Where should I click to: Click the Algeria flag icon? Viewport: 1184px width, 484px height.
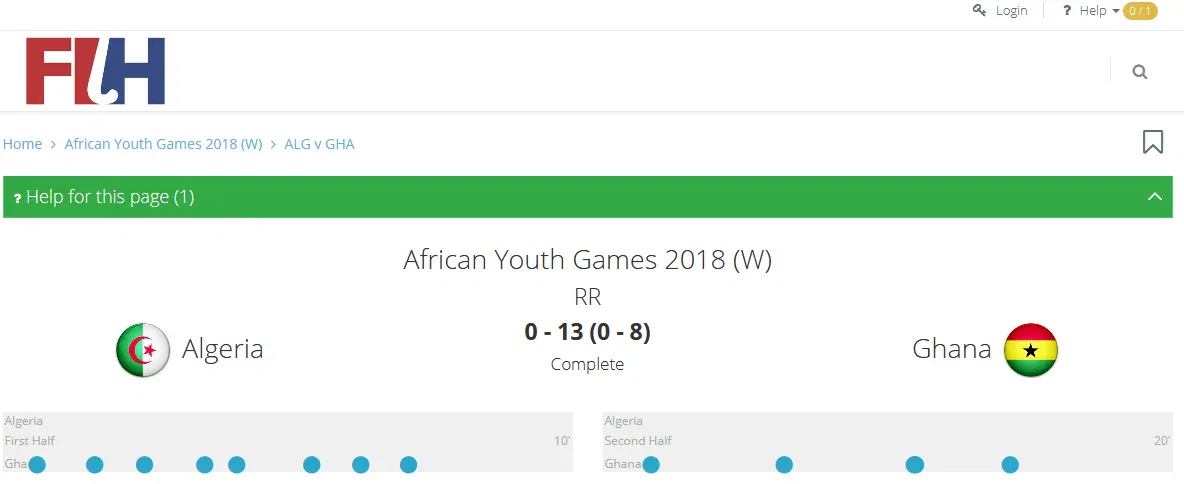tap(142, 350)
